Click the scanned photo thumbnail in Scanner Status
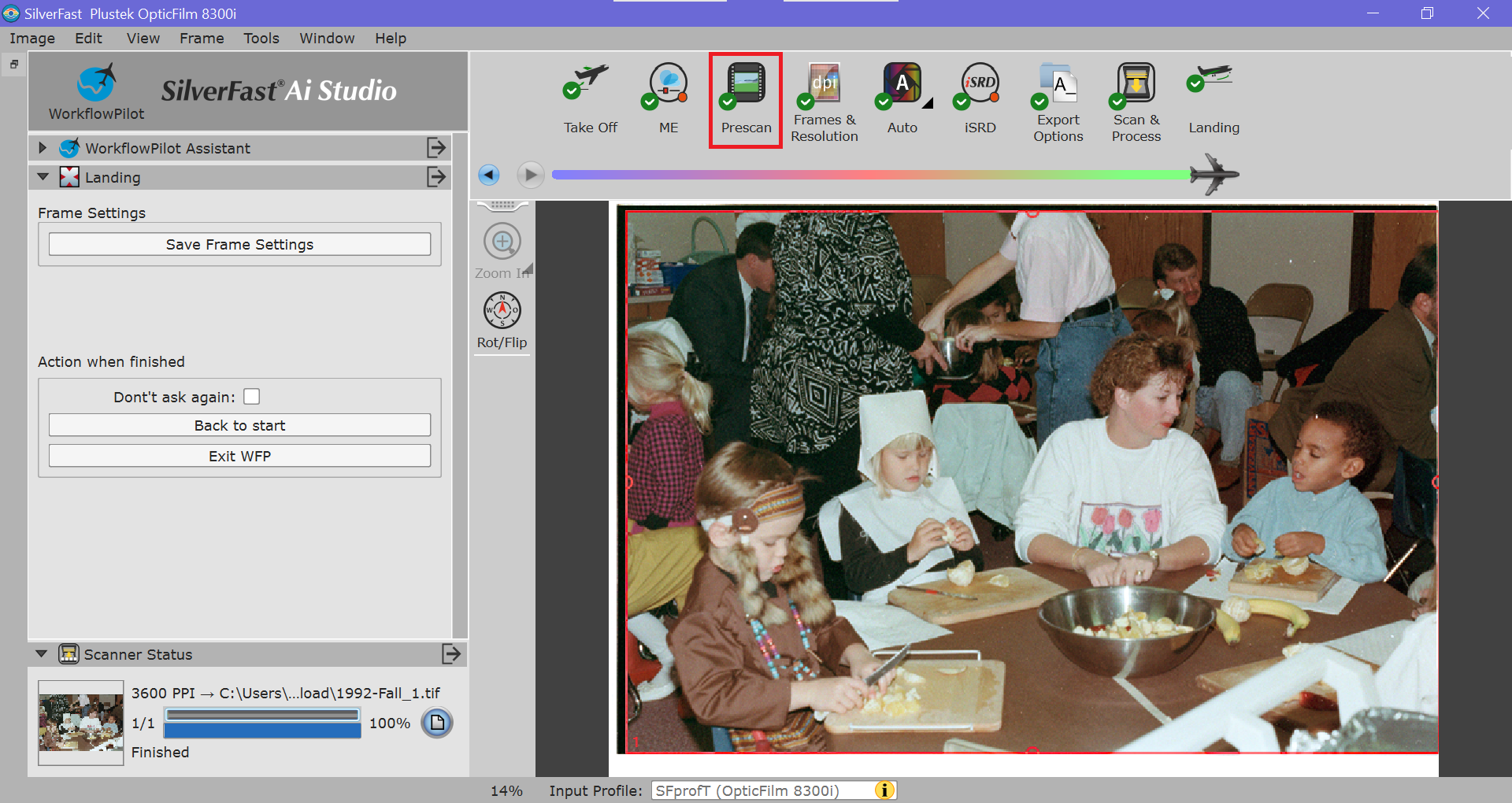1512x803 pixels. pos(80,722)
